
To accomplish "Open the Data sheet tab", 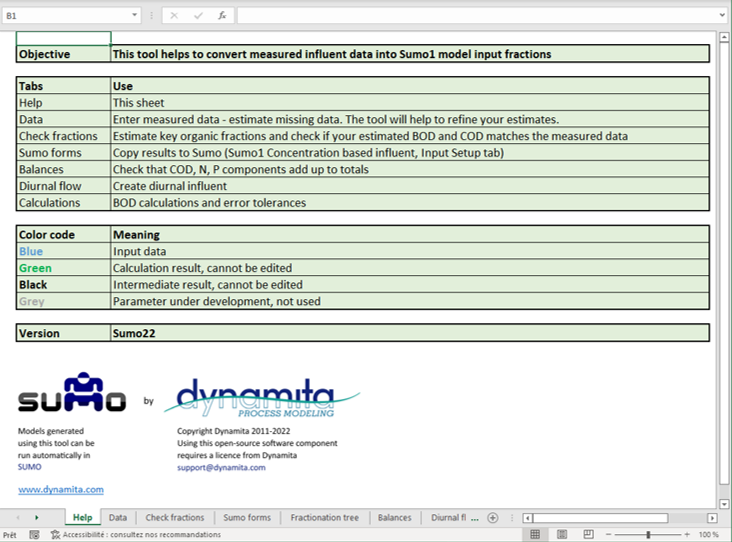I will tap(118, 518).
